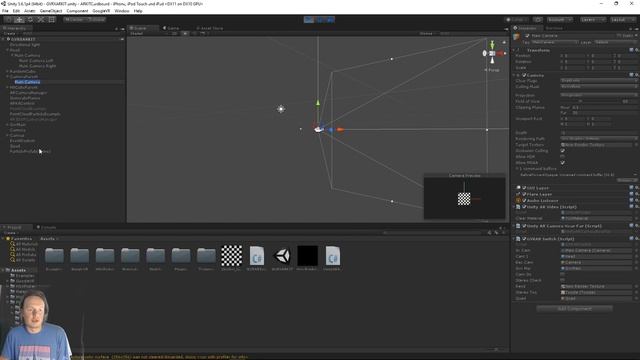Toggle the GUI Layer enabled checkbox
Viewport: 640px width, 360px height.
[x=524, y=188]
